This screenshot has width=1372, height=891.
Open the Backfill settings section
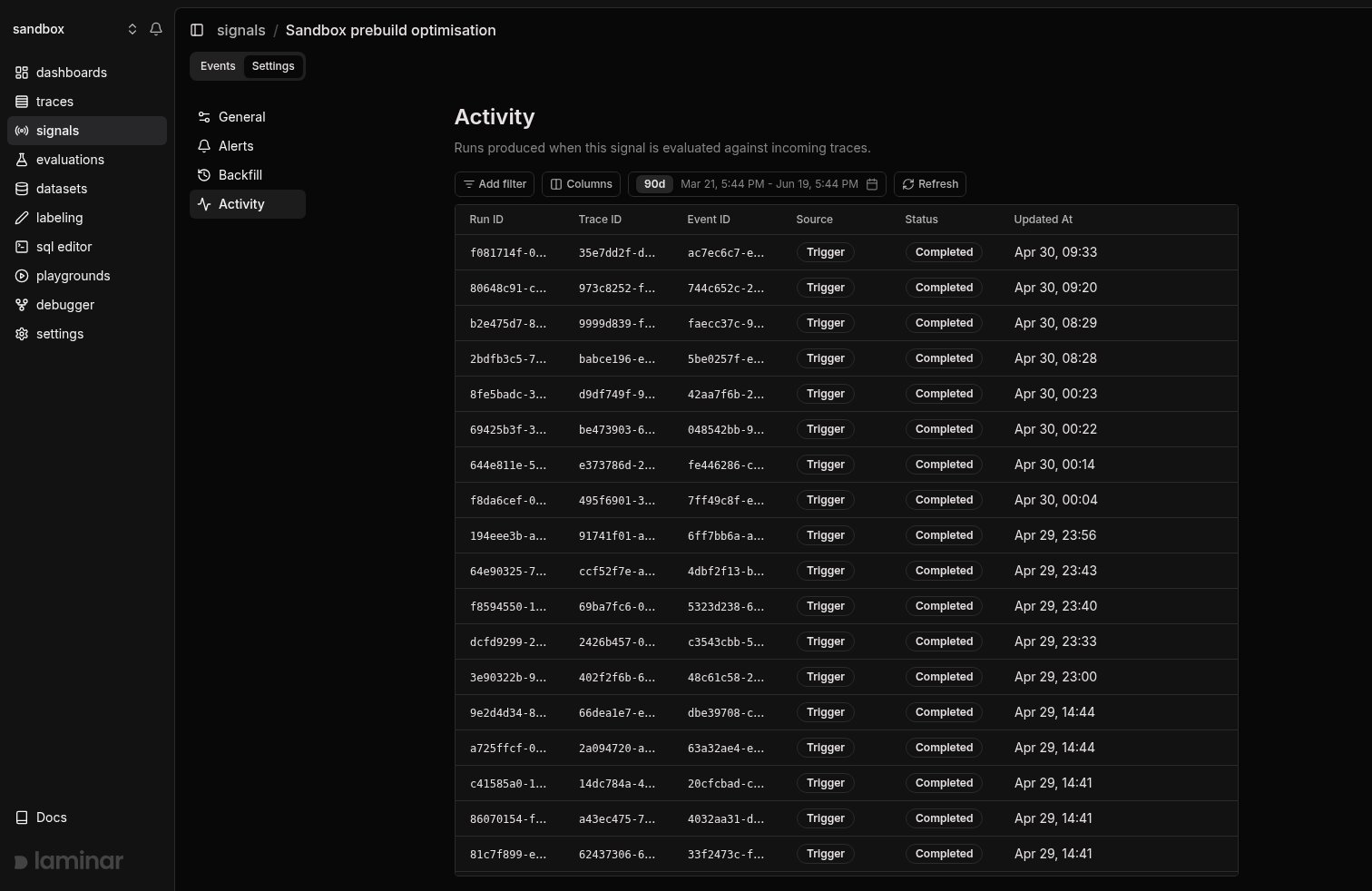(x=248, y=175)
